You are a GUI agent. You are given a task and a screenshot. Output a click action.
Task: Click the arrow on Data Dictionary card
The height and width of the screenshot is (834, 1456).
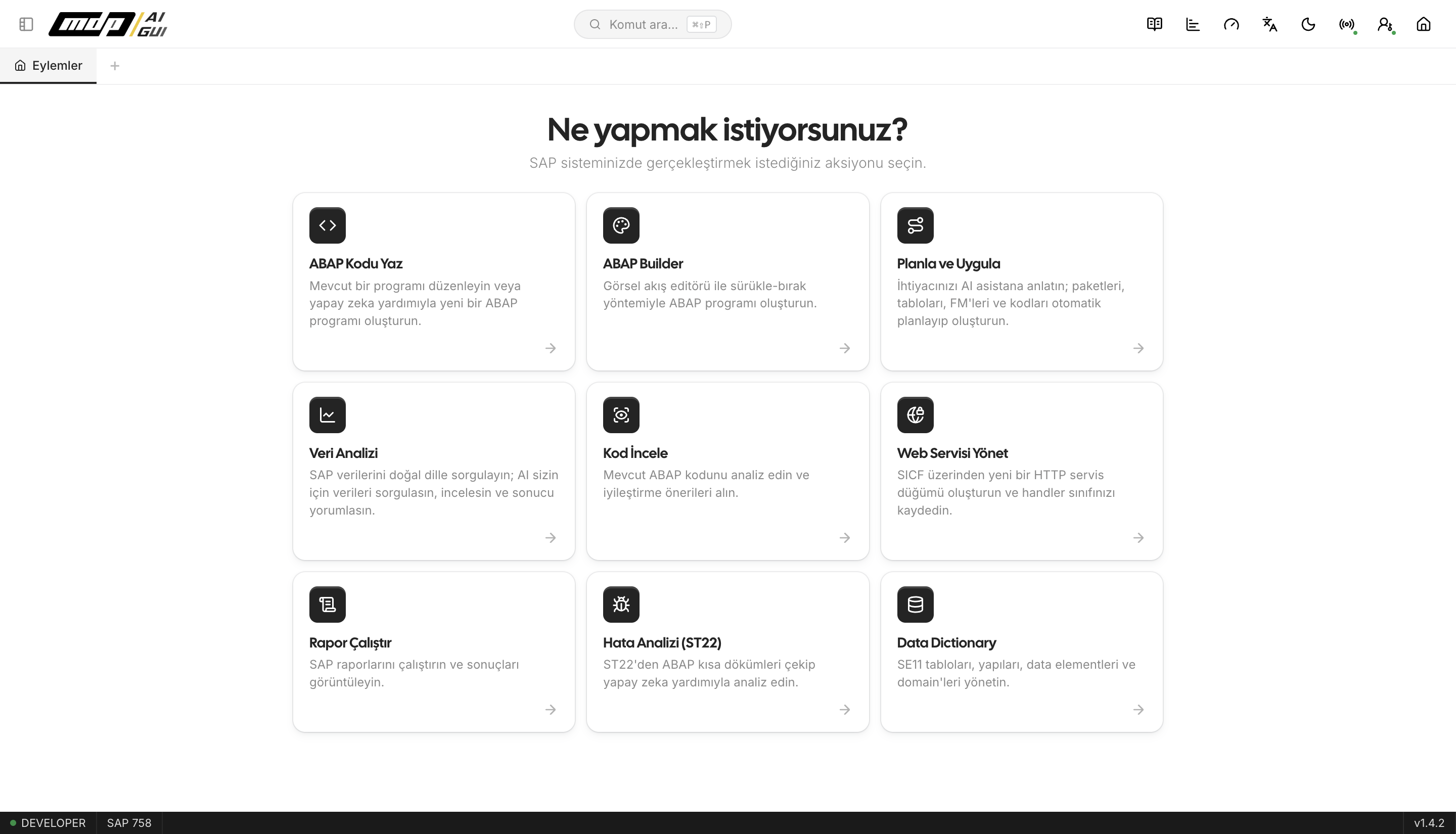pos(1138,710)
